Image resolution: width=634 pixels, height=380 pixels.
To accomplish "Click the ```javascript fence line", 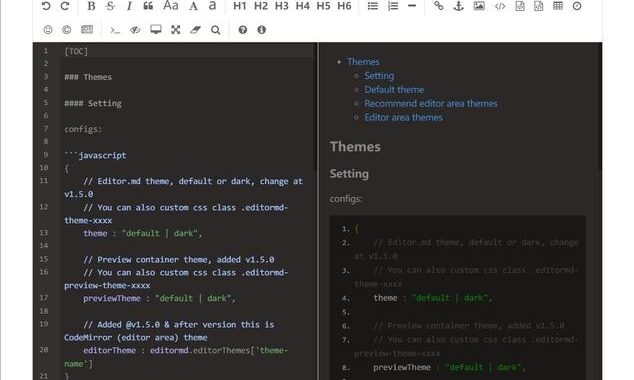I will pyautogui.click(x=95, y=155).
